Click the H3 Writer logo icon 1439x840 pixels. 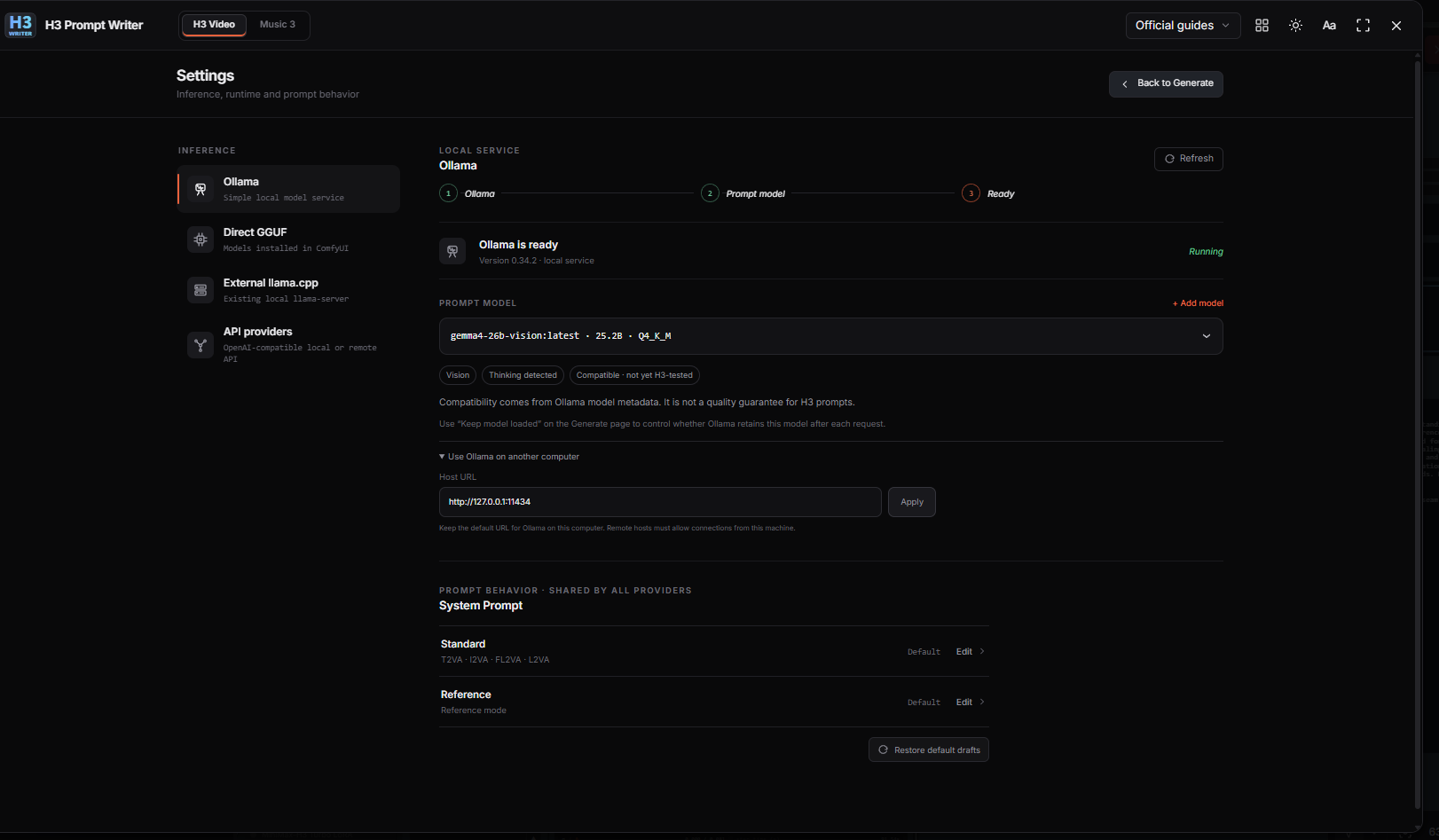[20, 25]
